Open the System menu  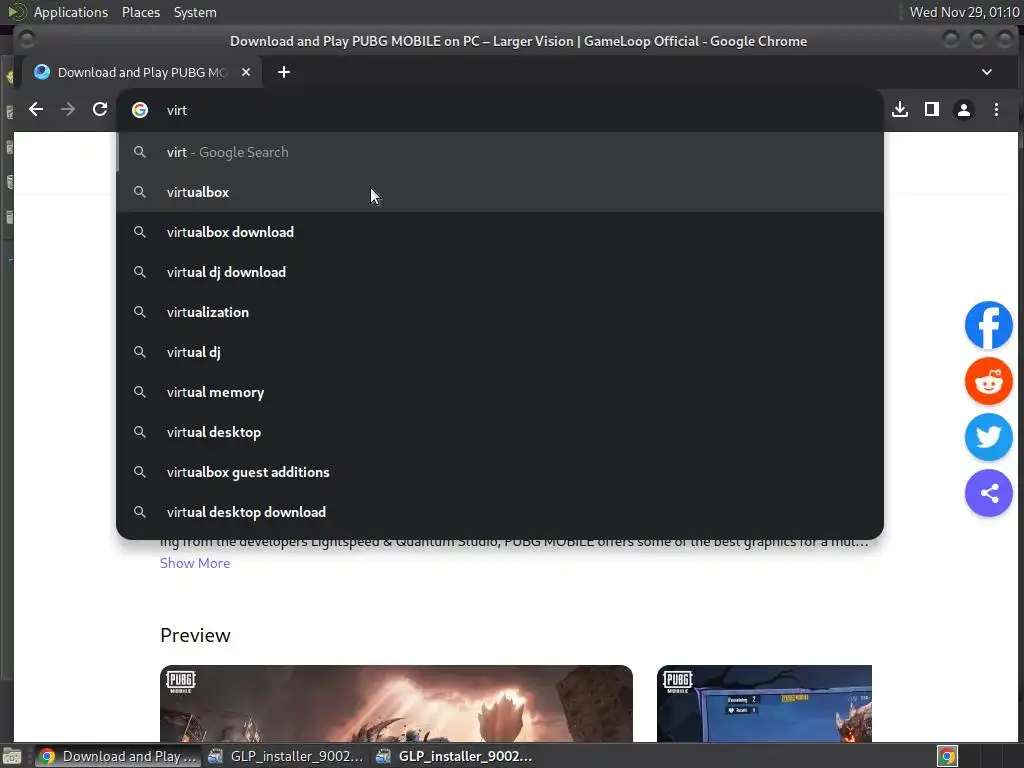195,12
